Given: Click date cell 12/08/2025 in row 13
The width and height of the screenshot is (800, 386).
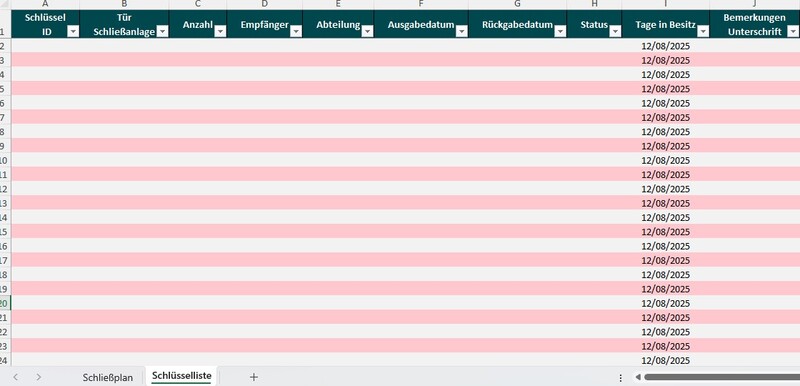Looking at the screenshot, I should [x=665, y=203].
